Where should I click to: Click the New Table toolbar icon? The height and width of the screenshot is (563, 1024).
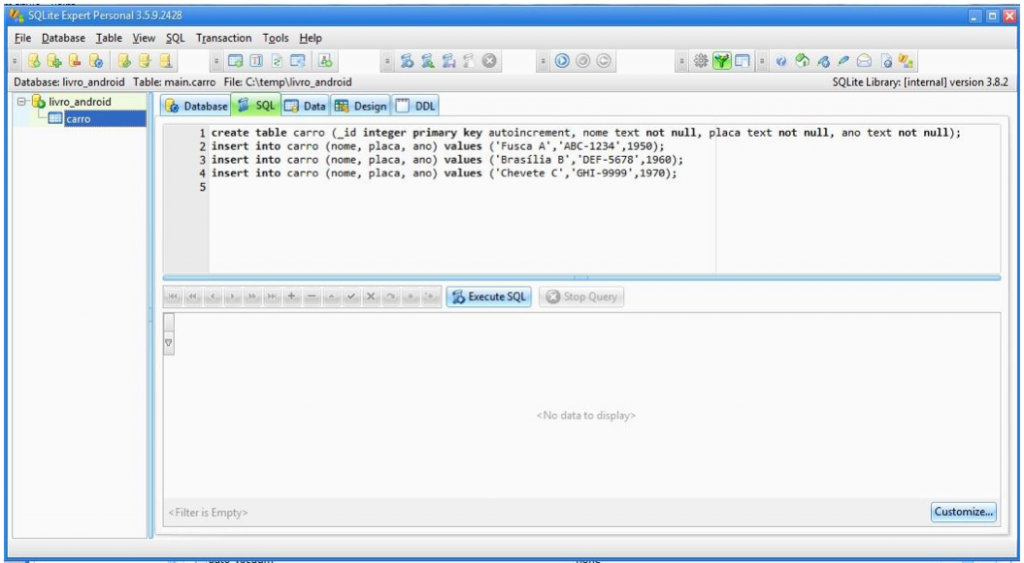click(x=236, y=61)
